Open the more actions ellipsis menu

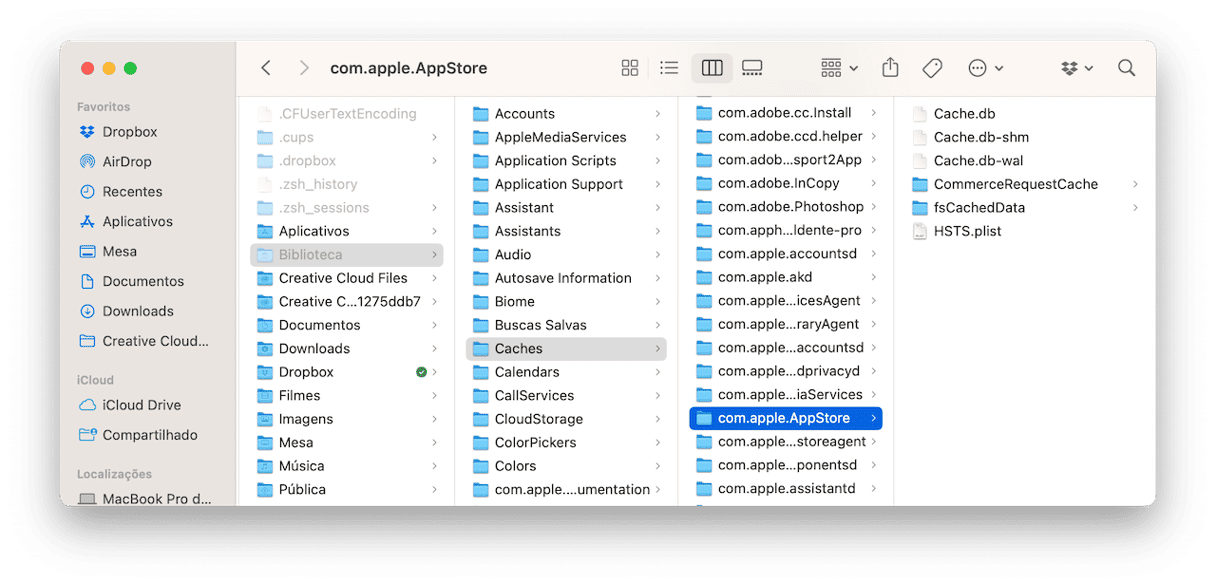(x=985, y=68)
